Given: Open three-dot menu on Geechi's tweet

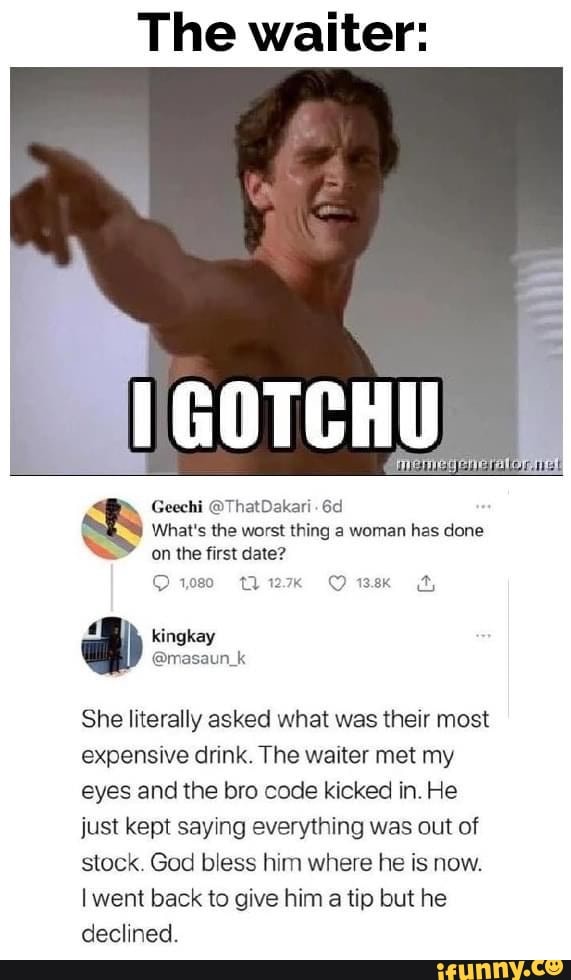Looking at the screenshot, I should [x=484, y=507].
